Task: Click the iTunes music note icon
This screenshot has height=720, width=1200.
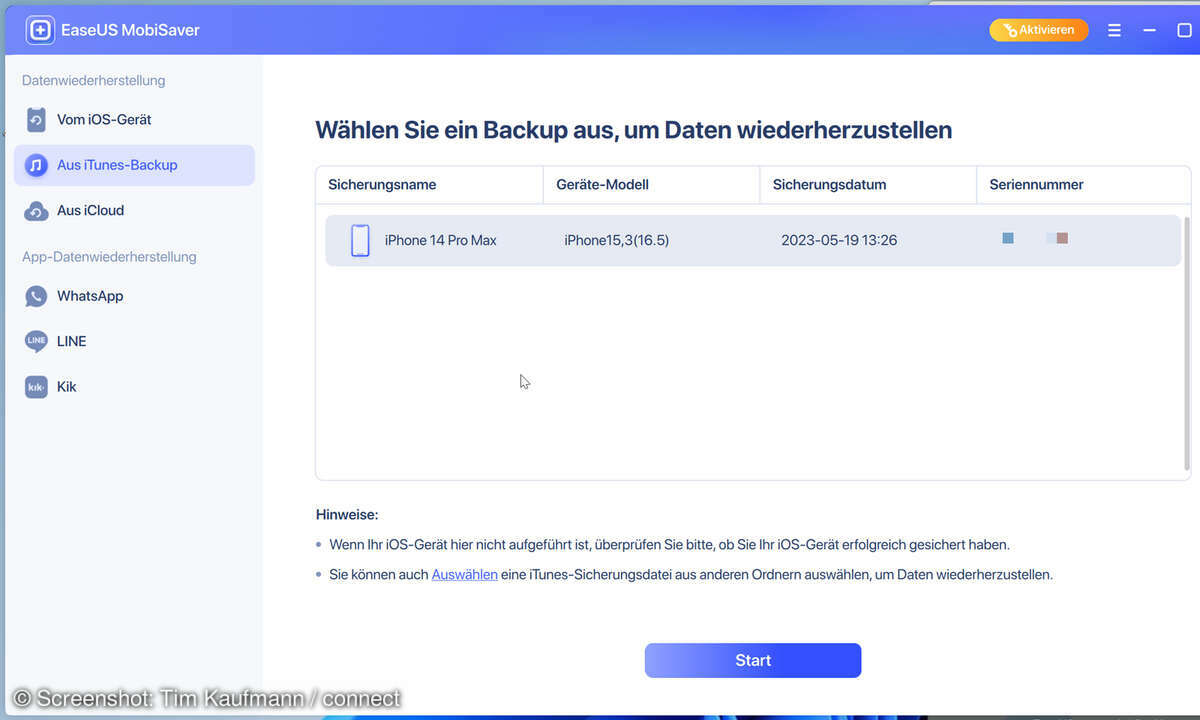Action: pos(36,165)
